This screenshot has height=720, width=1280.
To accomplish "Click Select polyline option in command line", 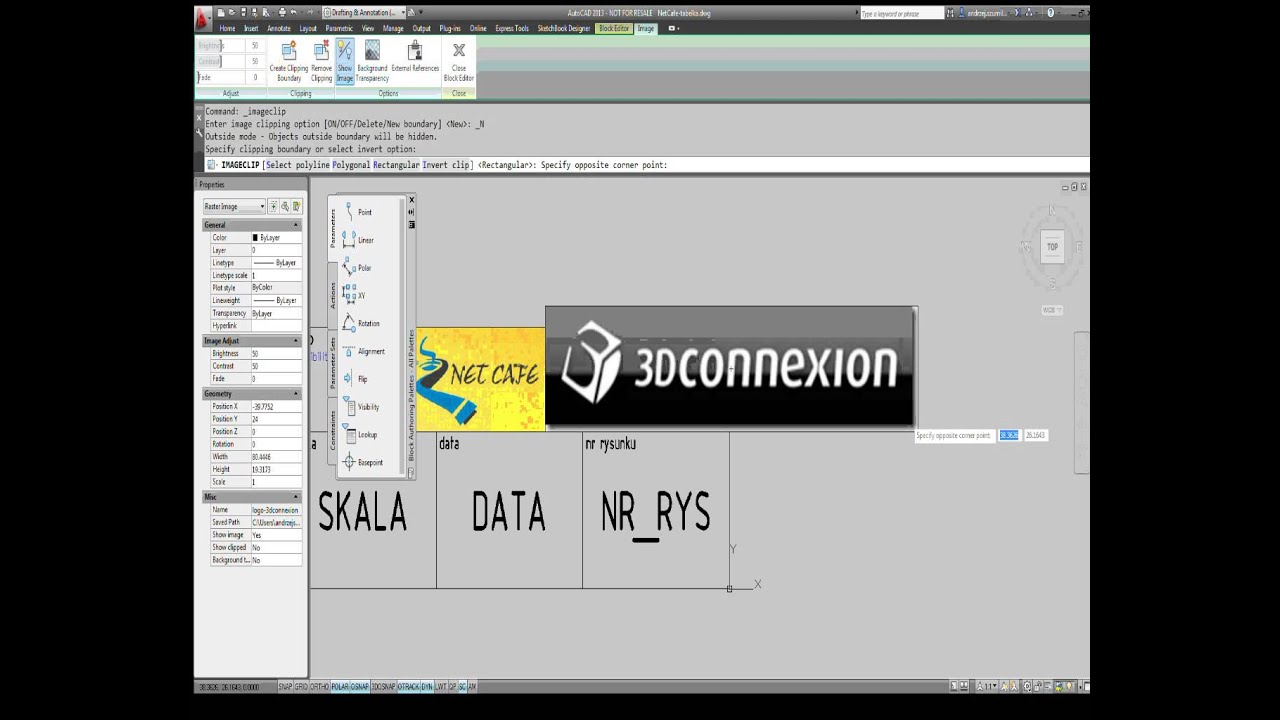I will 298,165.
